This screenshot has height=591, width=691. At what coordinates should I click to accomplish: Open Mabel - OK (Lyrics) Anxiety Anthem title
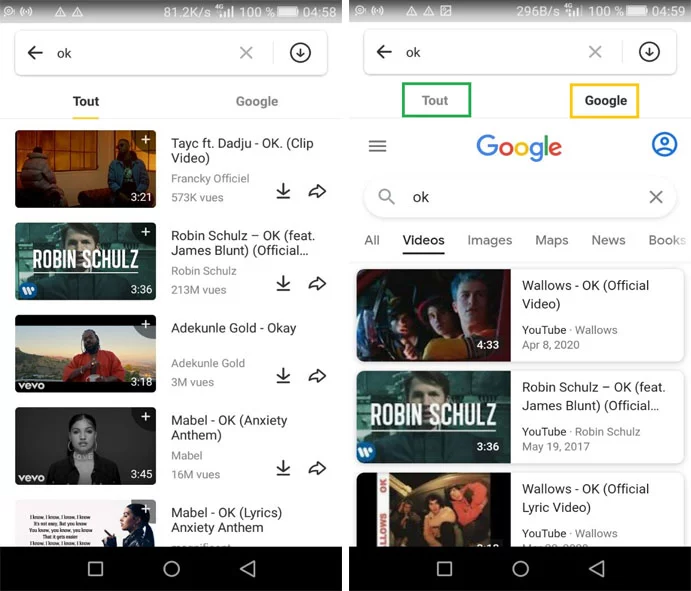227,520
